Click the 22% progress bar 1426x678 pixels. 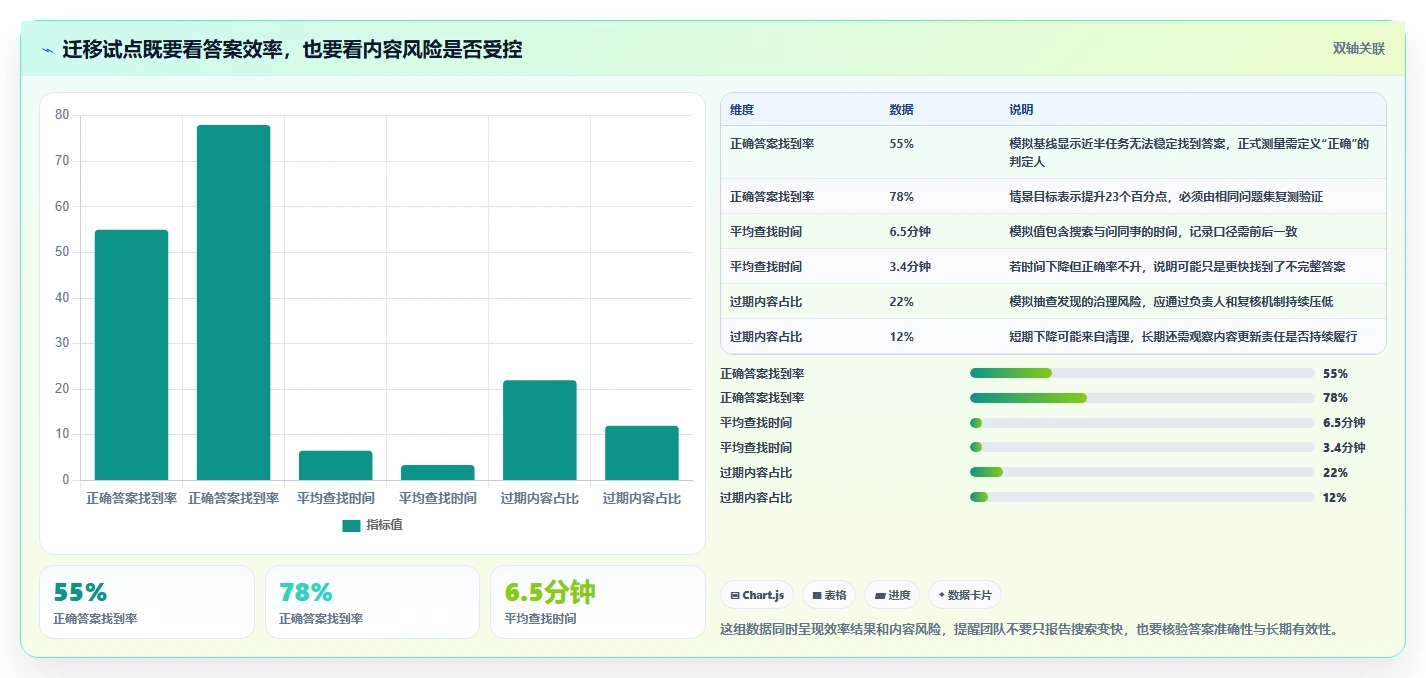[1142, 472]
